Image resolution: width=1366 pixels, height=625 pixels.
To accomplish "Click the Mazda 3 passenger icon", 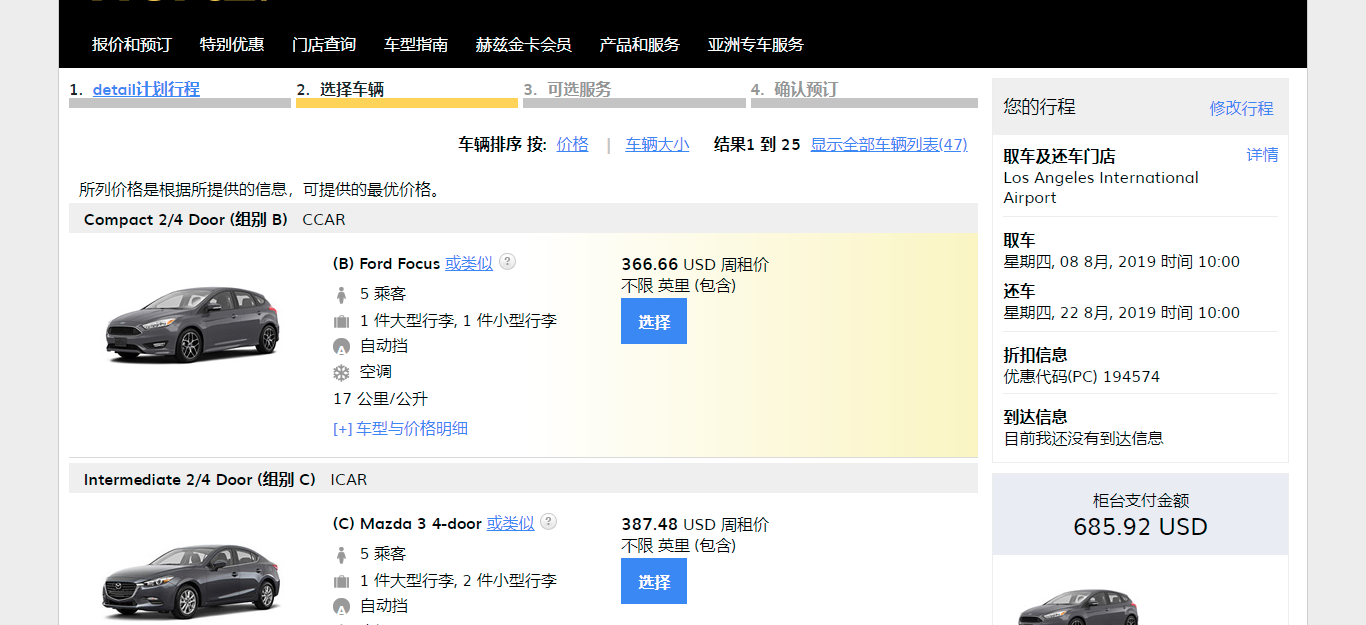I will [341, 554].
